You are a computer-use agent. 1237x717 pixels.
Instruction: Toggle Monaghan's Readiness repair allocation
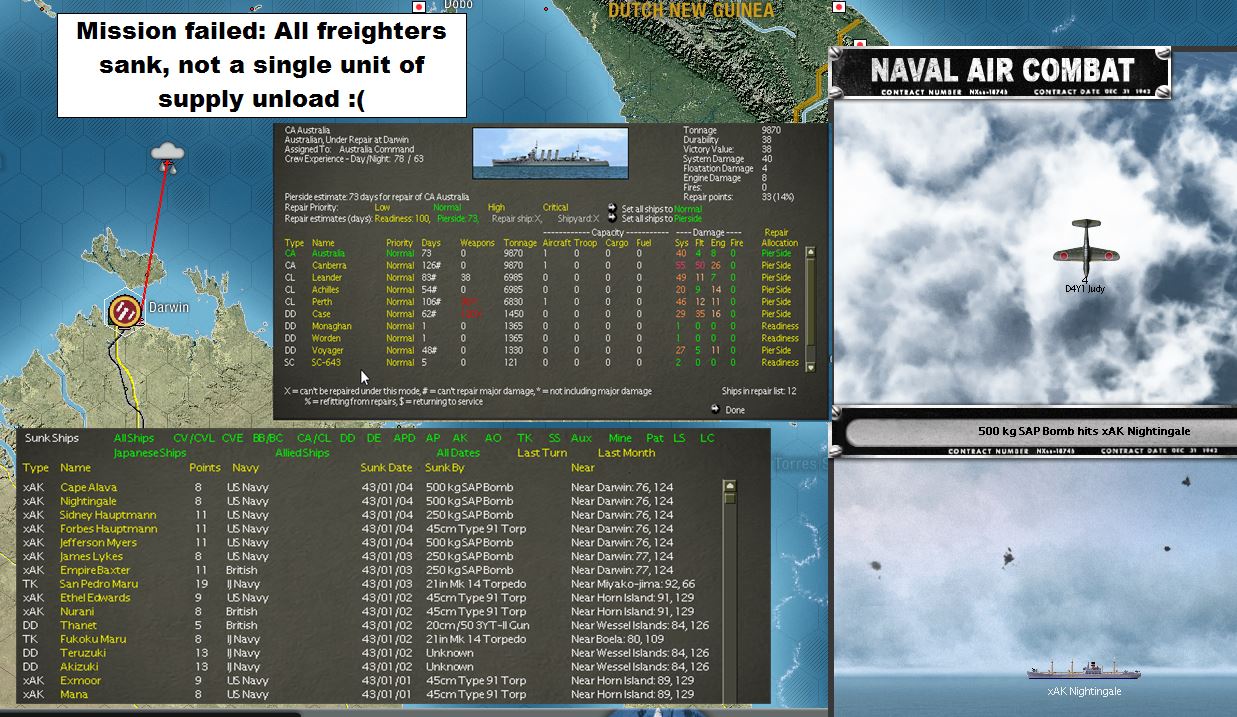780,326
